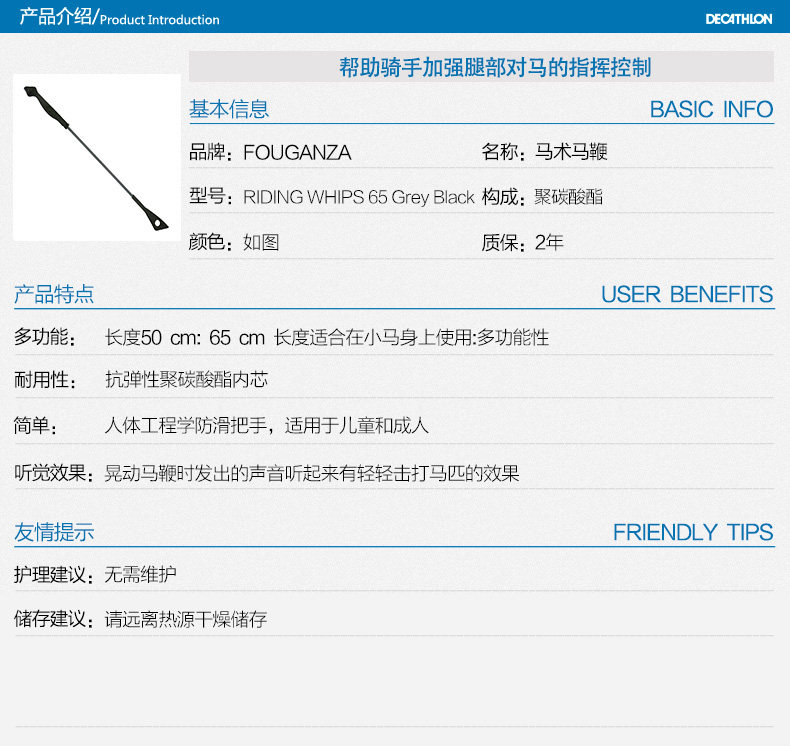
Task: Click the 友情提示 section heading
Action: pos(54,532)
